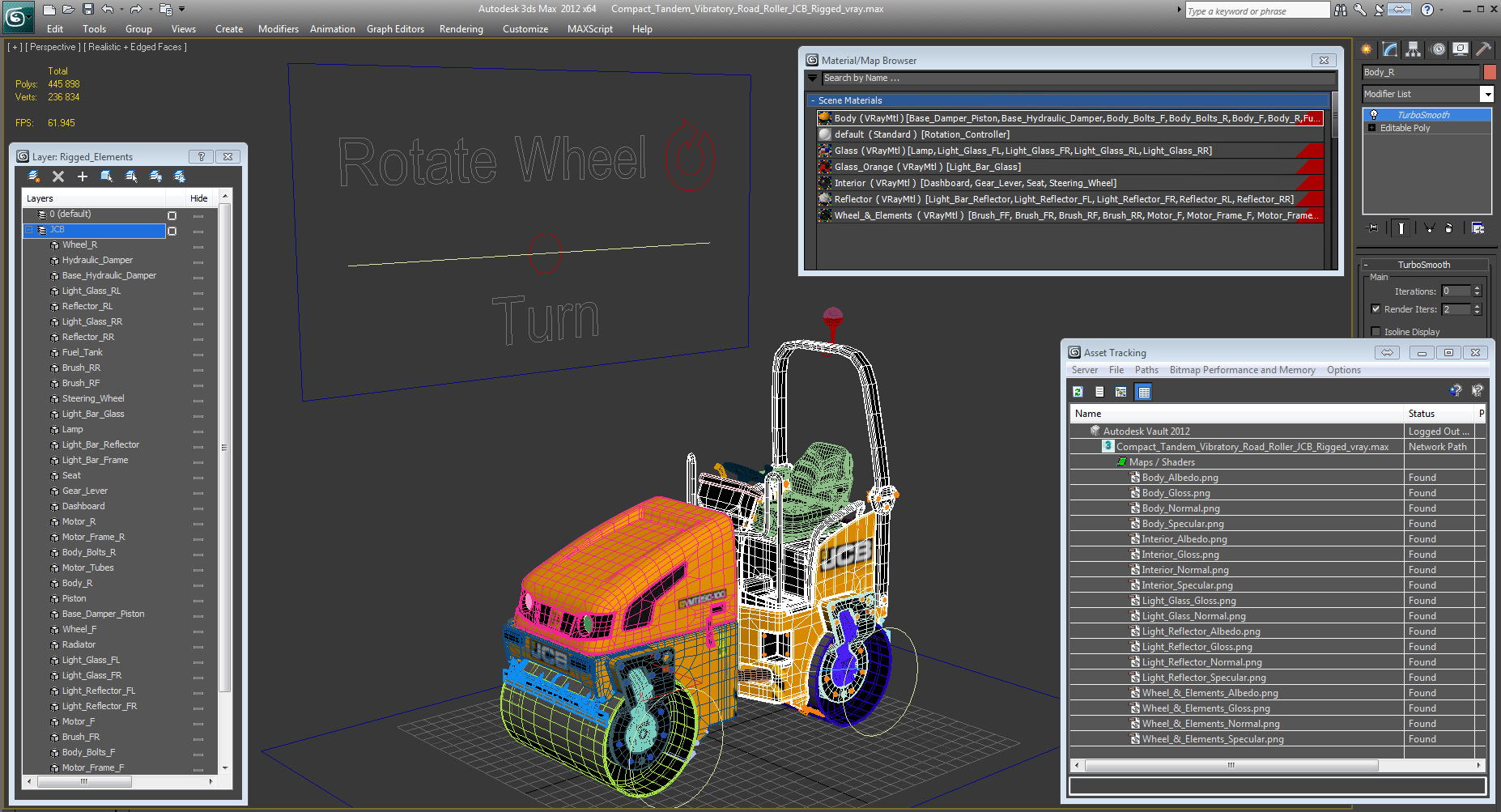Open the Redo history dropdown arrow
1501x812 pixels.
[151, 10]
